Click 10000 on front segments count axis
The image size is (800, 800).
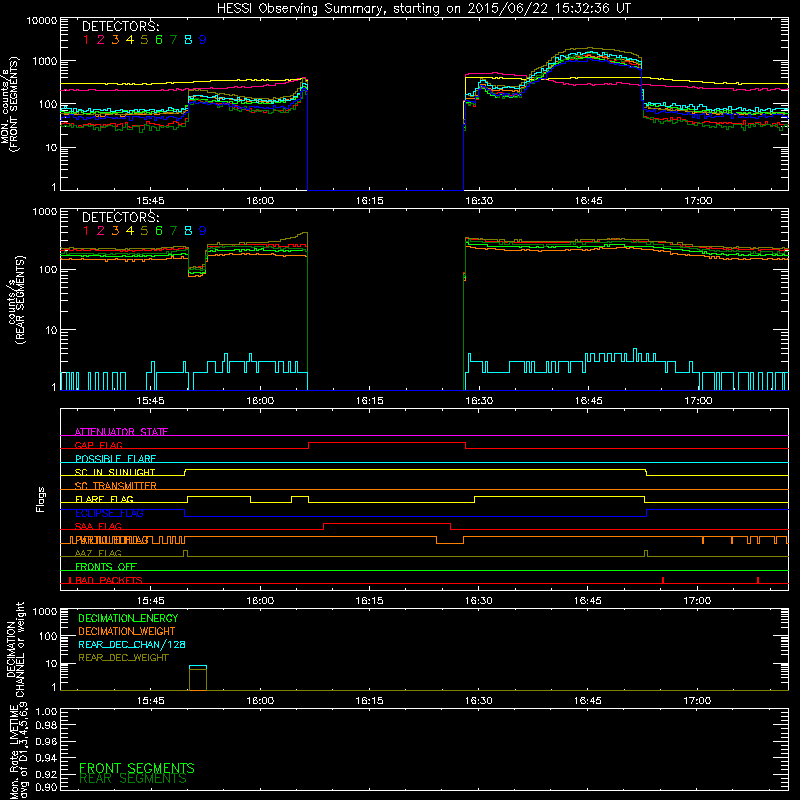click(x=42, y=21)
